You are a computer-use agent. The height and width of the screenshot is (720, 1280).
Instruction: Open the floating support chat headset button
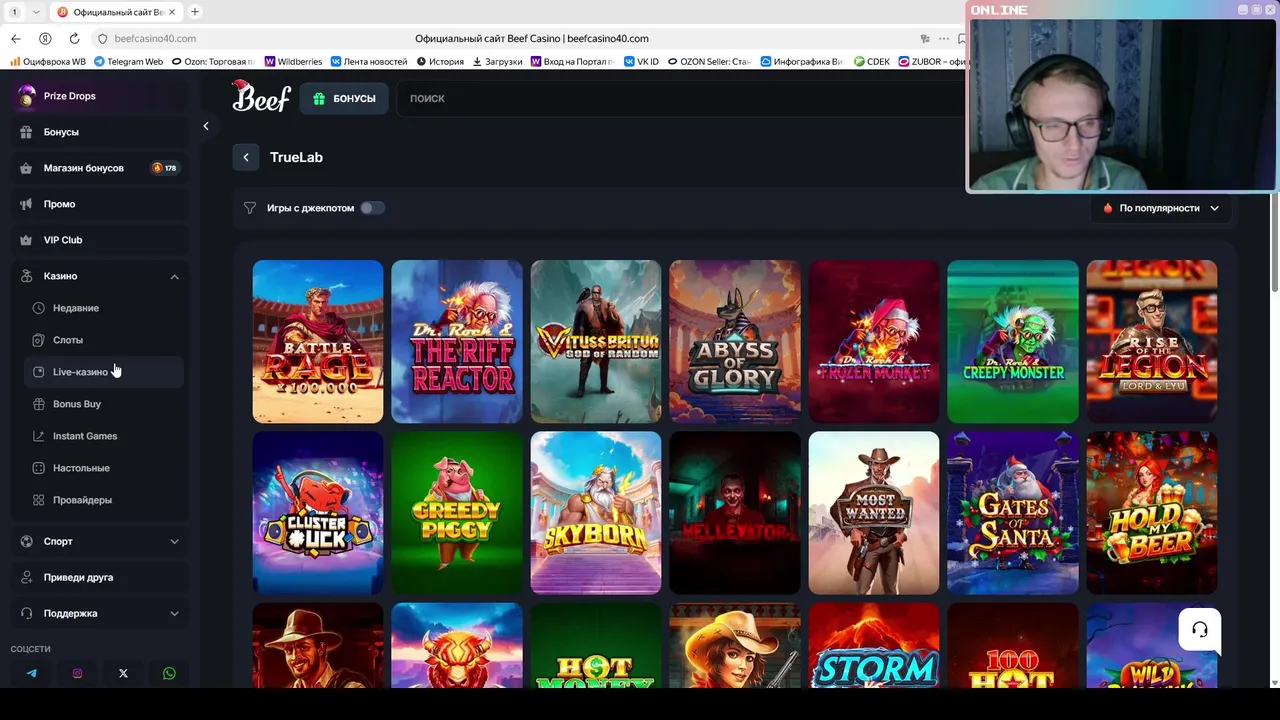[1200, 630]
